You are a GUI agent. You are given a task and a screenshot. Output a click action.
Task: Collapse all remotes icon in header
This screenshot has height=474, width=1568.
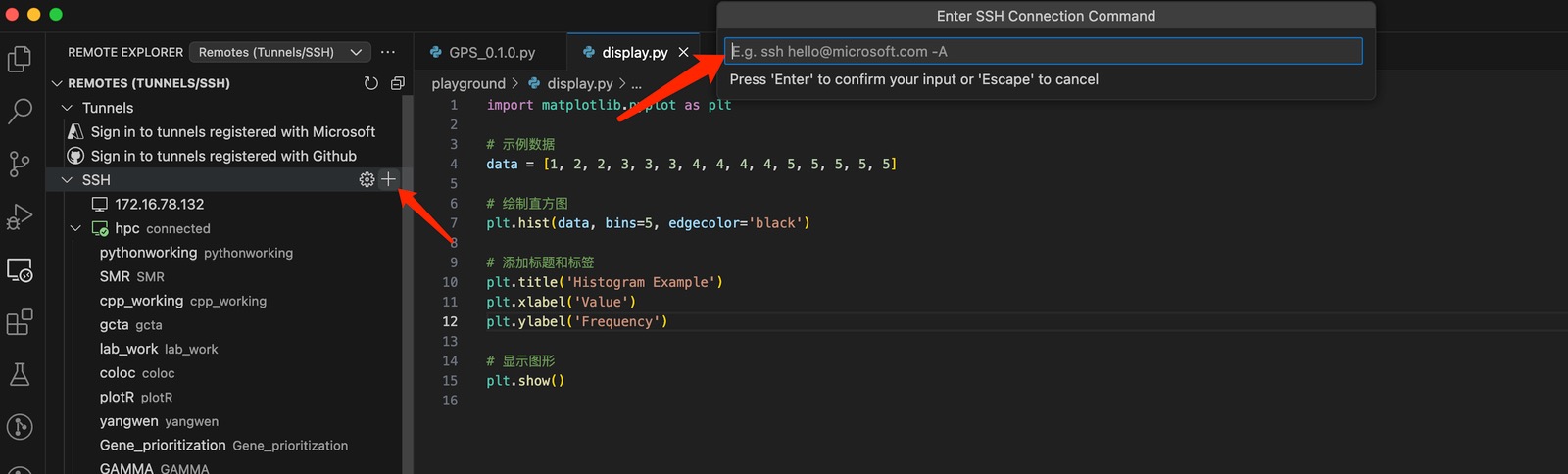coord(397,83)
